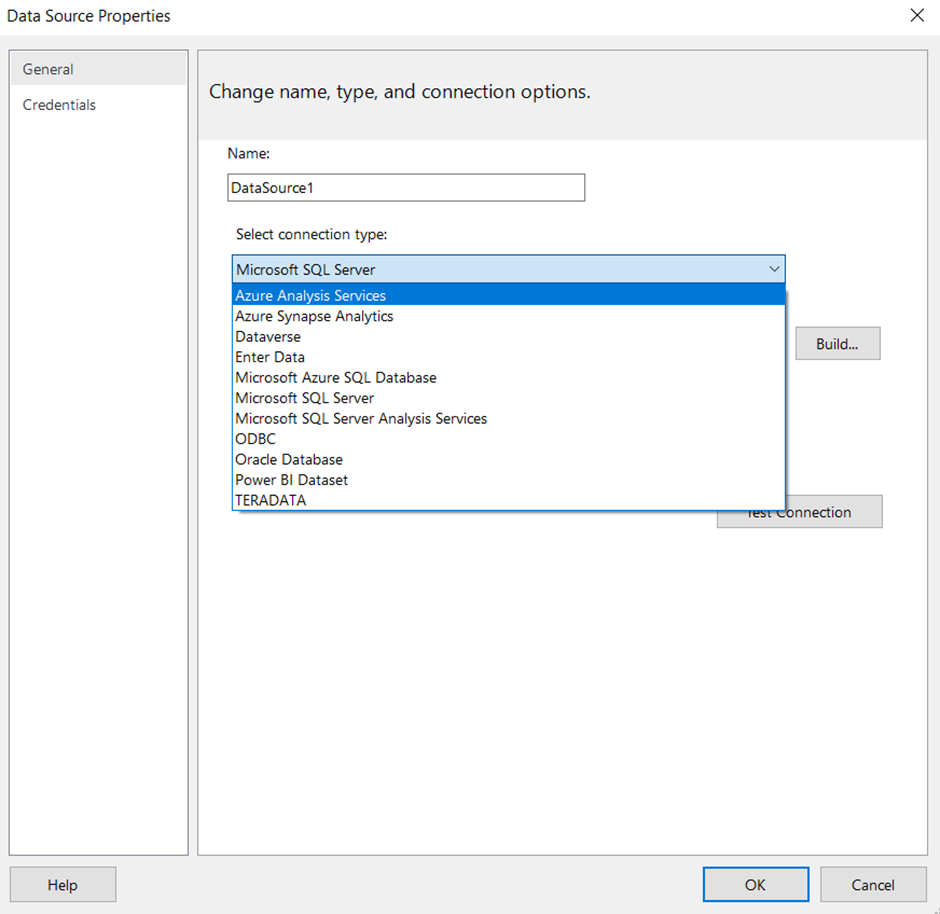The width and height of the screenshot is (940, 914).
Task: Select ODBC connection type
Action: pos(508,439)
